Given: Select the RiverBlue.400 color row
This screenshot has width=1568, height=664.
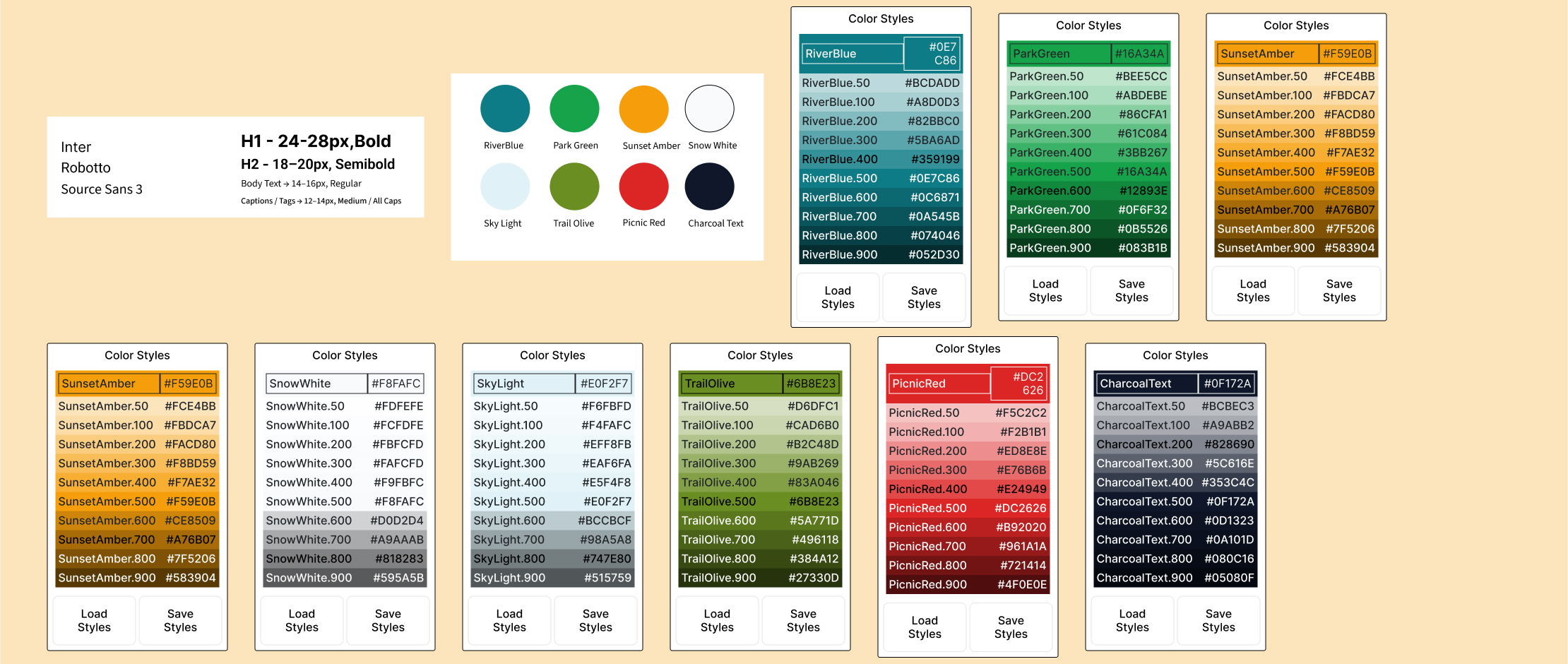Looking at the screenshot, I should [x=880, y=160].
